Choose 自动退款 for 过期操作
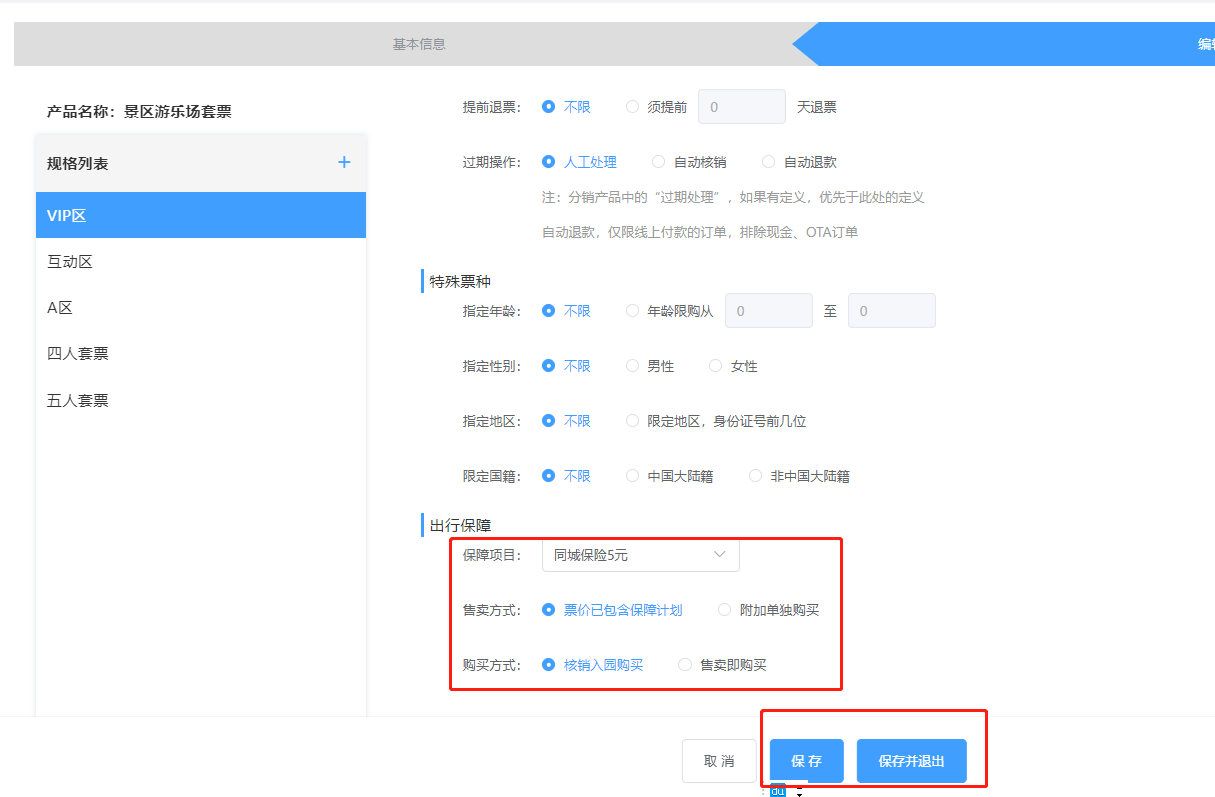This screenshot has width=1215, height=797. point(768,162)
